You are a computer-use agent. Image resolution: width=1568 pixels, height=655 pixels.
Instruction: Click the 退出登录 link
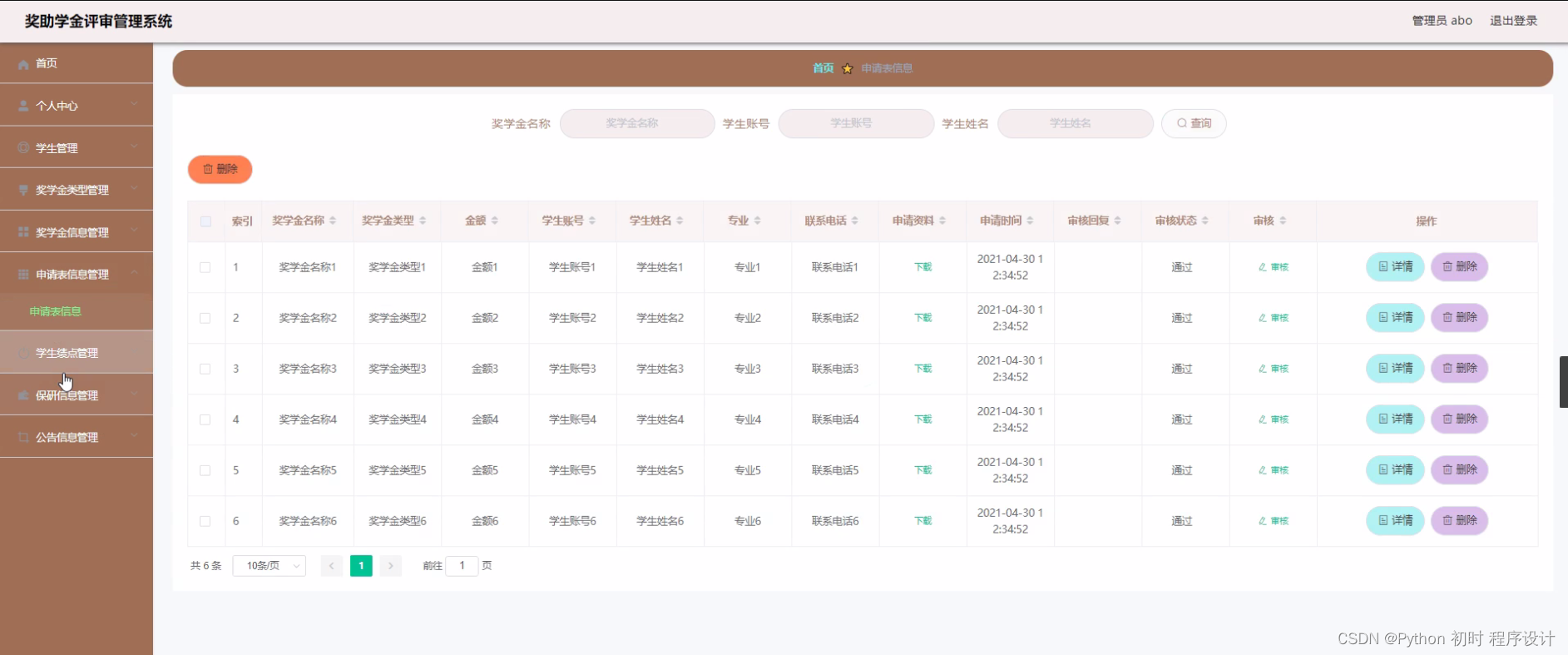click(1513, 21)
